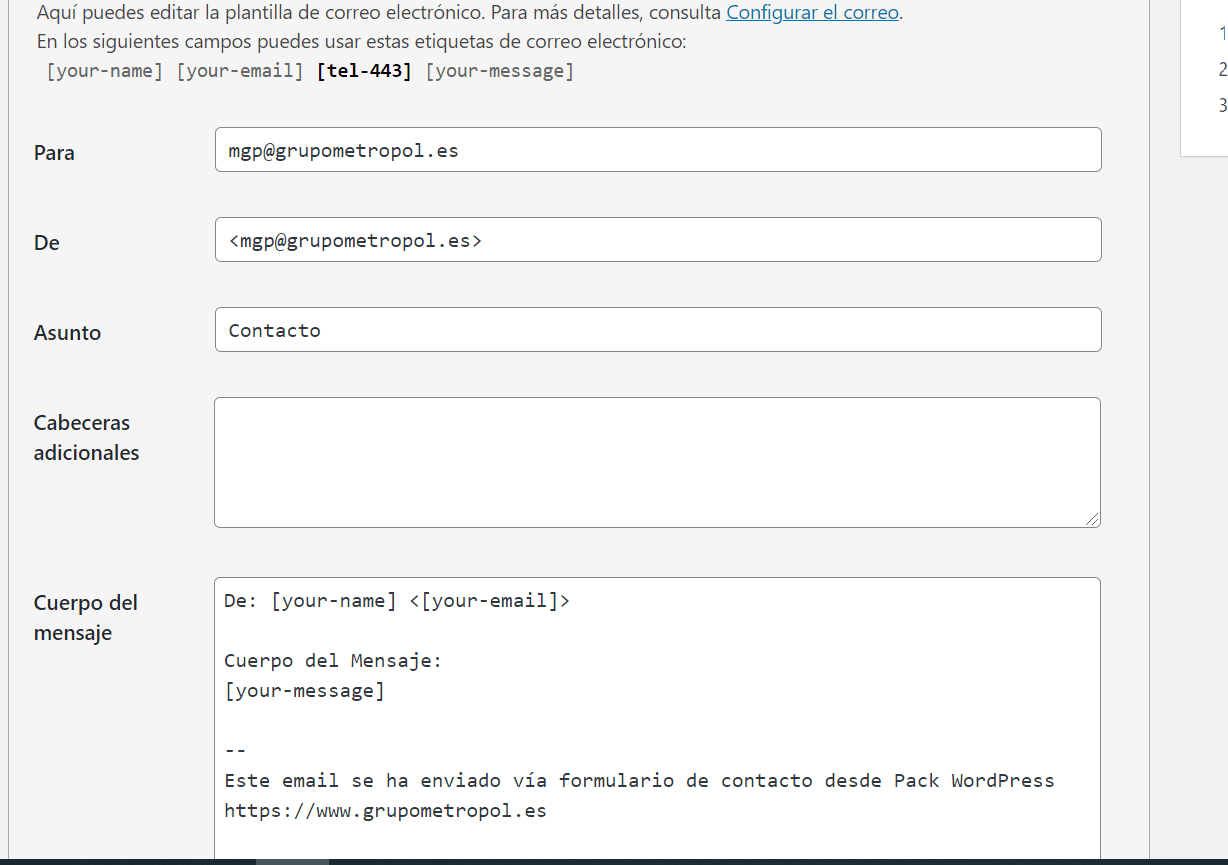Click the https://www.grupometropol.es line in the body
1228x865 pixels.
(385, 811)
